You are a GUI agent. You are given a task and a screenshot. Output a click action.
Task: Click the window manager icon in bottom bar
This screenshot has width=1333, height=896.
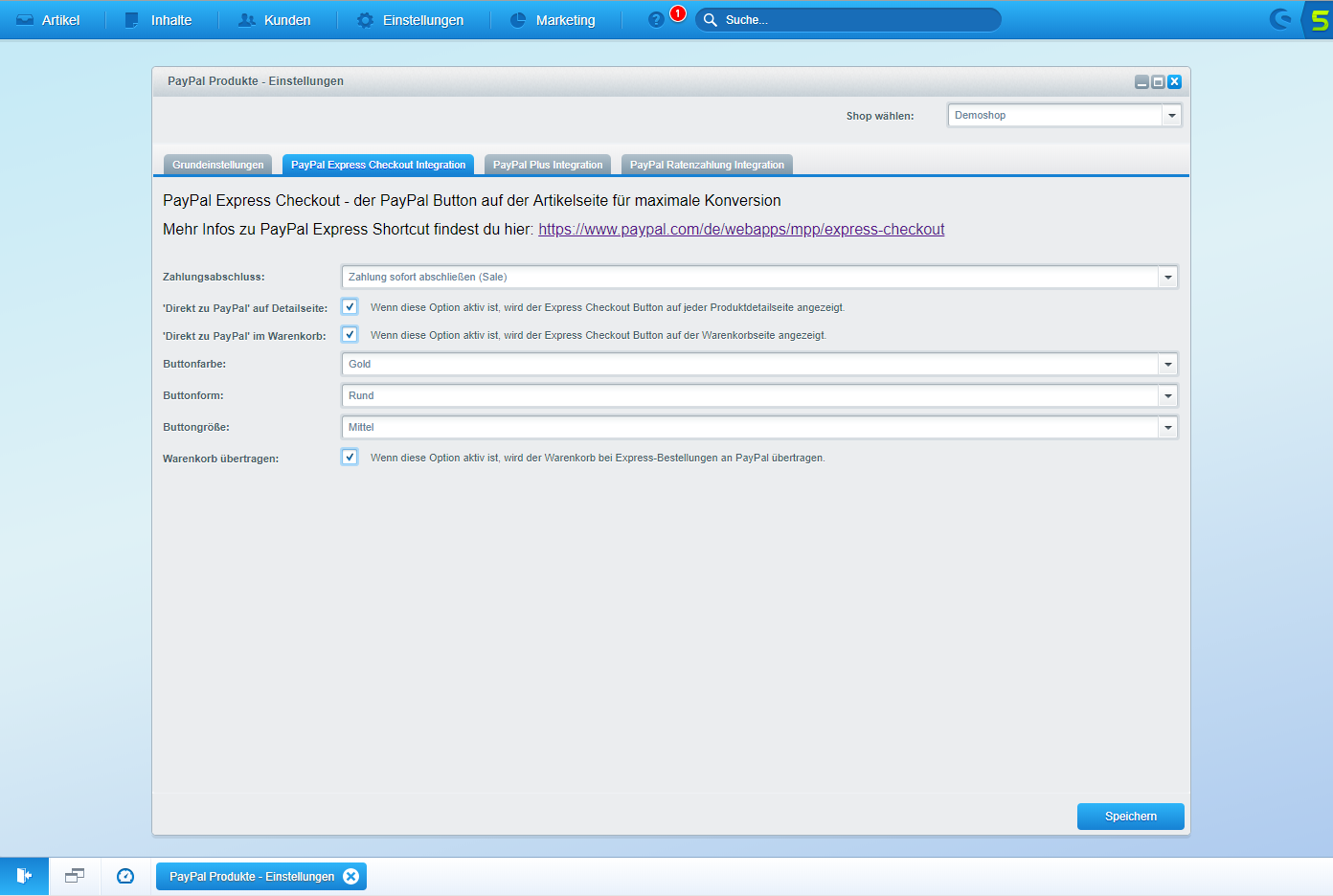[x=75, y=876]
